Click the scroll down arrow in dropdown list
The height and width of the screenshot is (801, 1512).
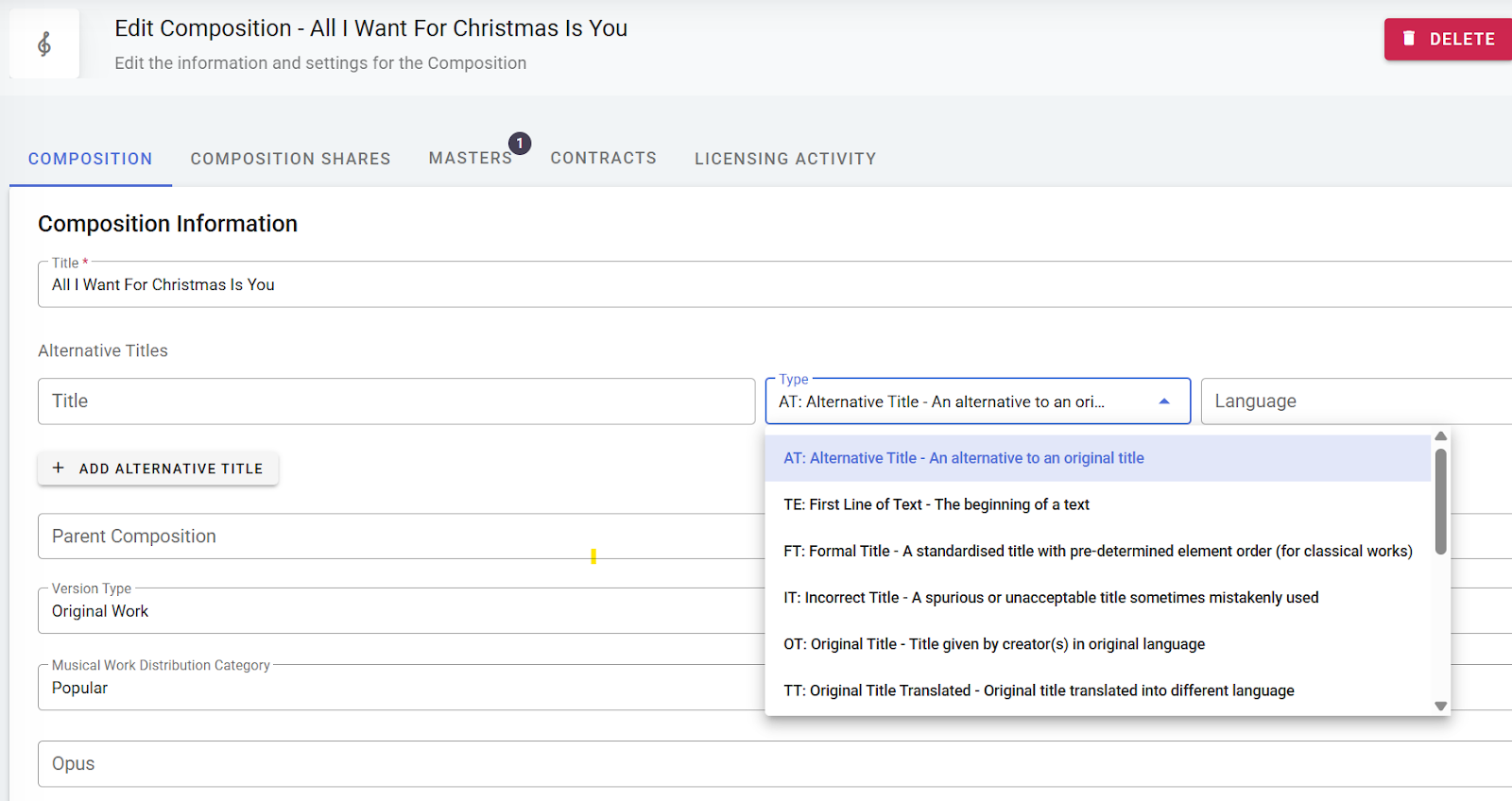tap(1440, 706)
